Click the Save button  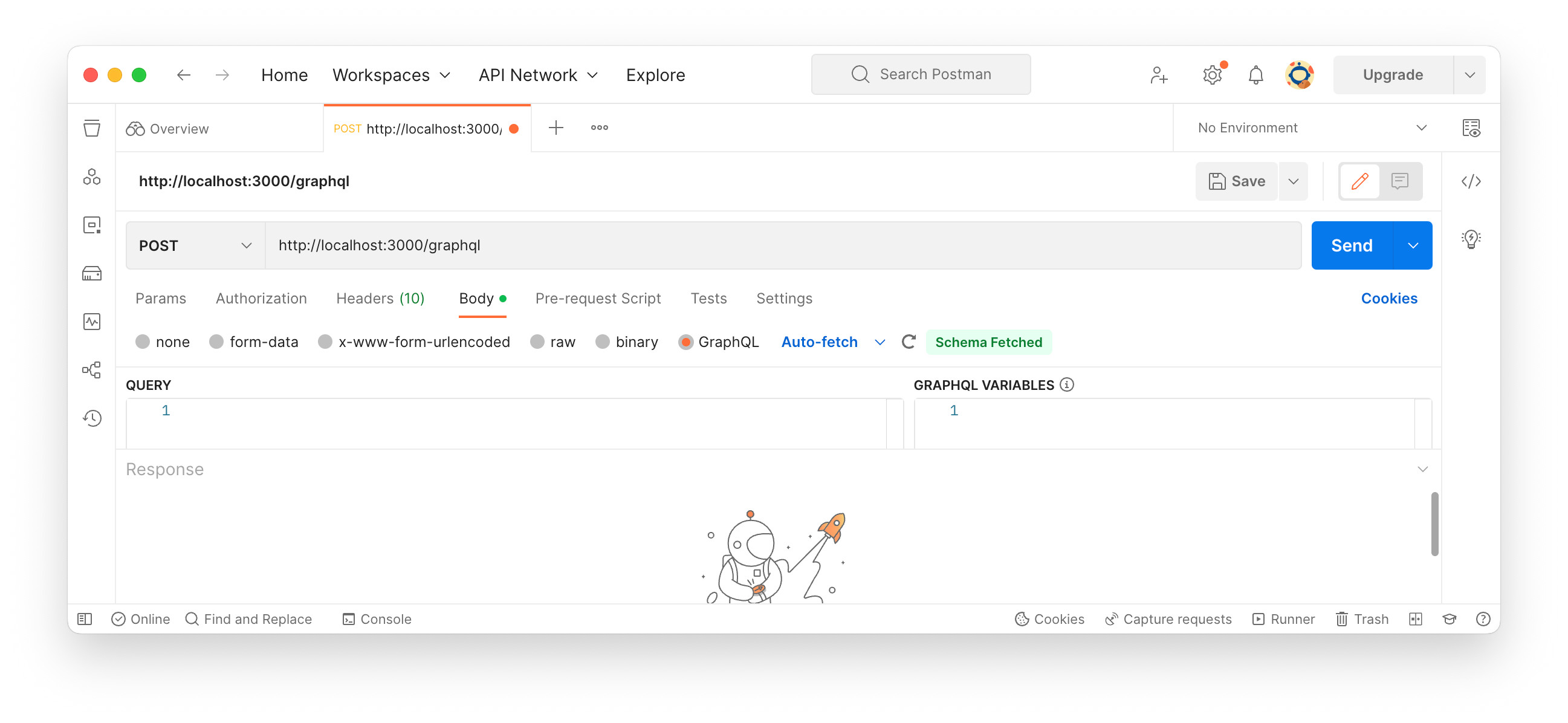[1236, 181]
